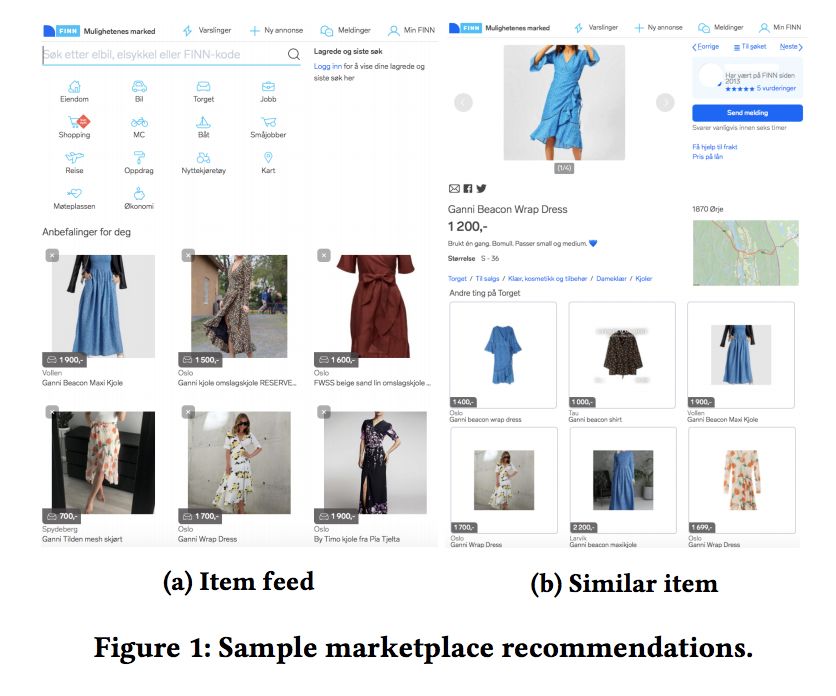Screen dimensions: 836x696
Task: Open Varslinger in similar item header
Action: point(596,27)
